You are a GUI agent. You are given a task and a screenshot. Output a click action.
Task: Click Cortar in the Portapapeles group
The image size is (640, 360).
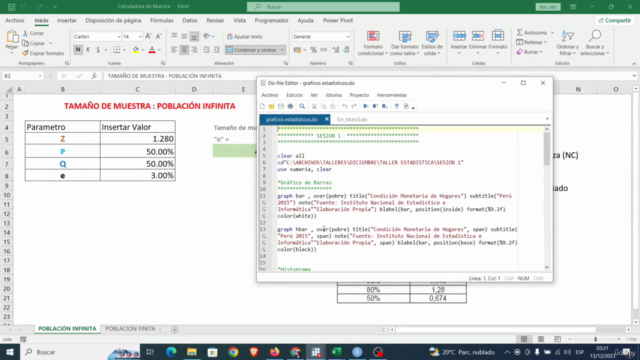click(33, 33)
